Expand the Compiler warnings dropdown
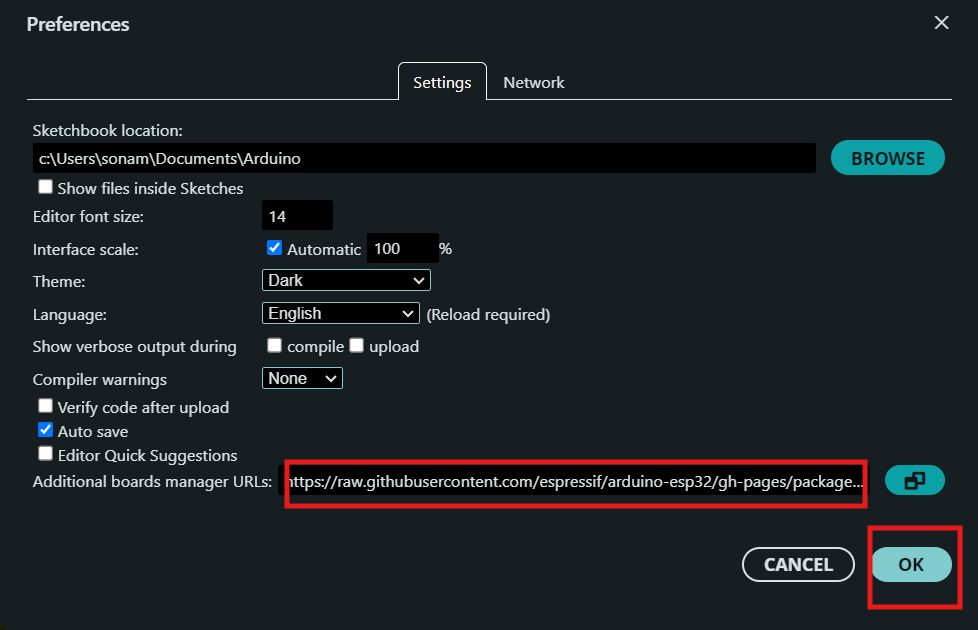 pyautogui.click(x=302, y=378)
